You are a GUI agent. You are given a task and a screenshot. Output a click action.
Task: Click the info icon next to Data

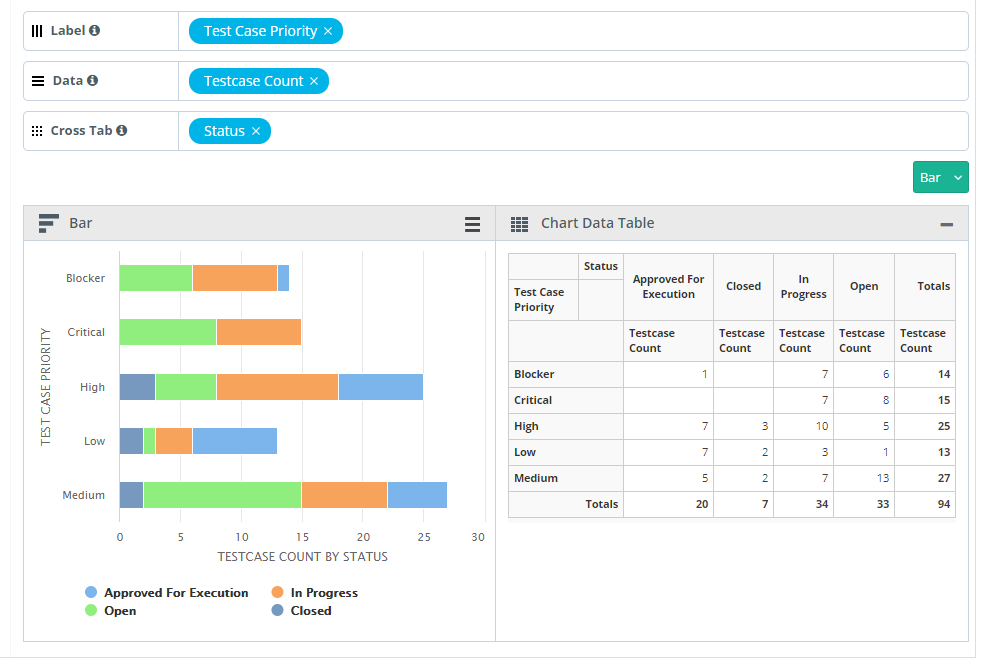(92, 81)
